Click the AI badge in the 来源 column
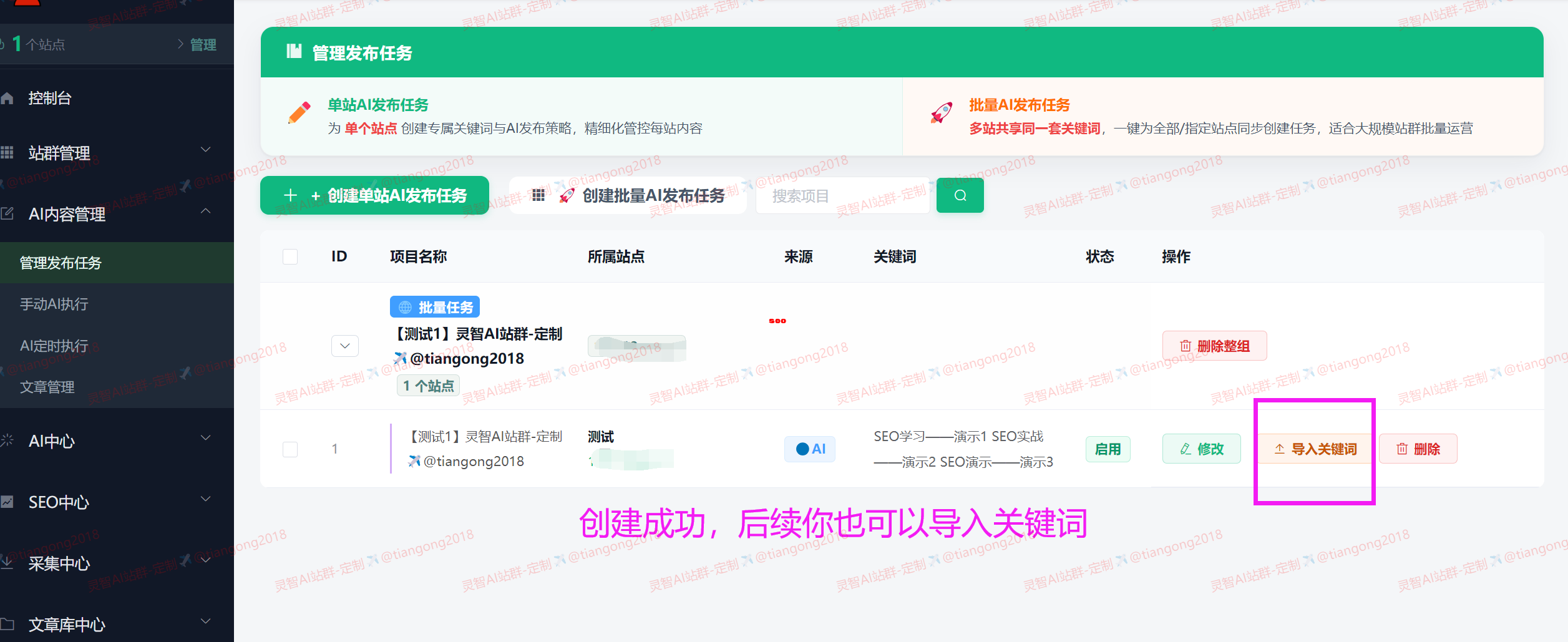Screen dimensions: 1568x642 pos(809,449)
